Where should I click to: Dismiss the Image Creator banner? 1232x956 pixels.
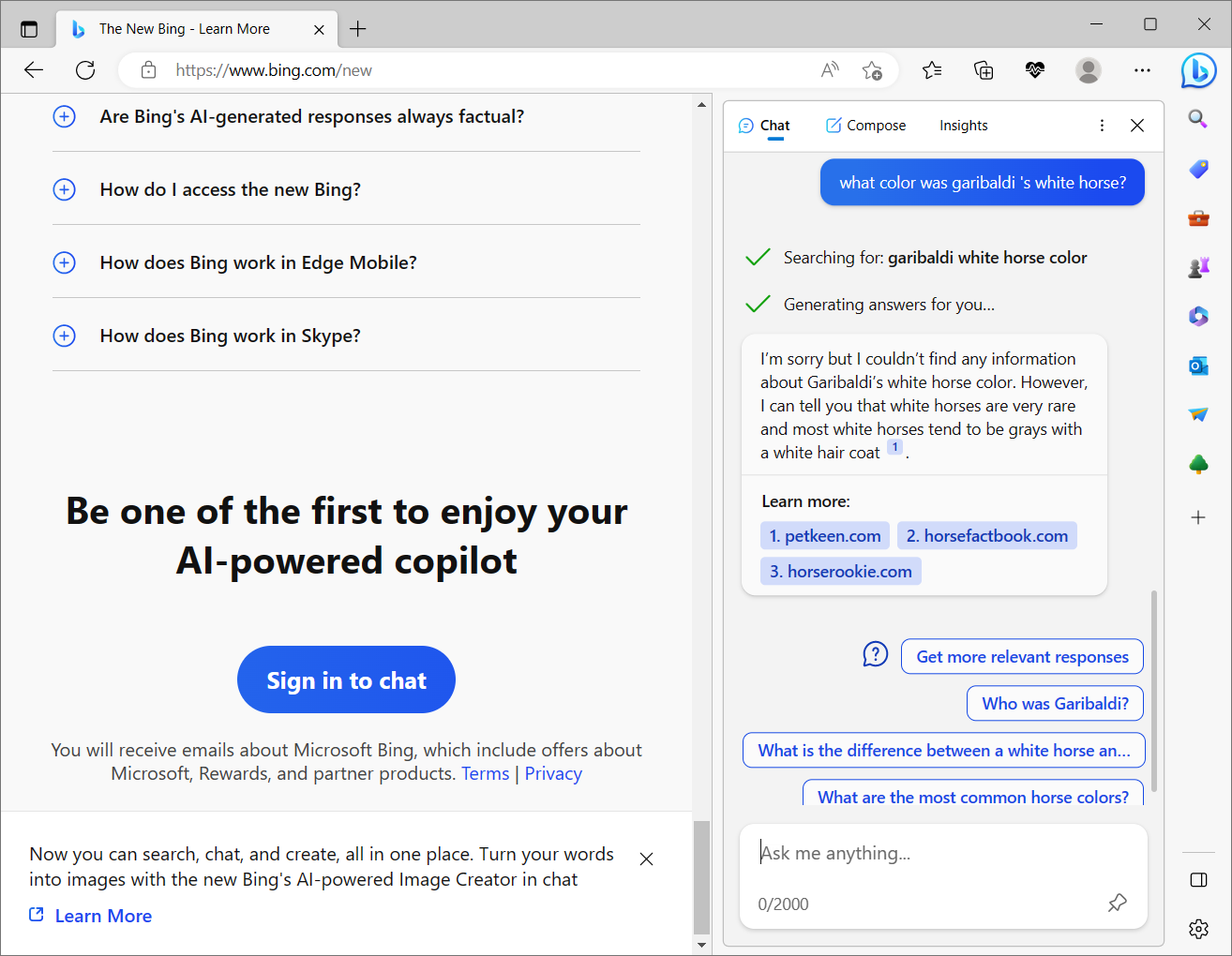tap(646, 859)
